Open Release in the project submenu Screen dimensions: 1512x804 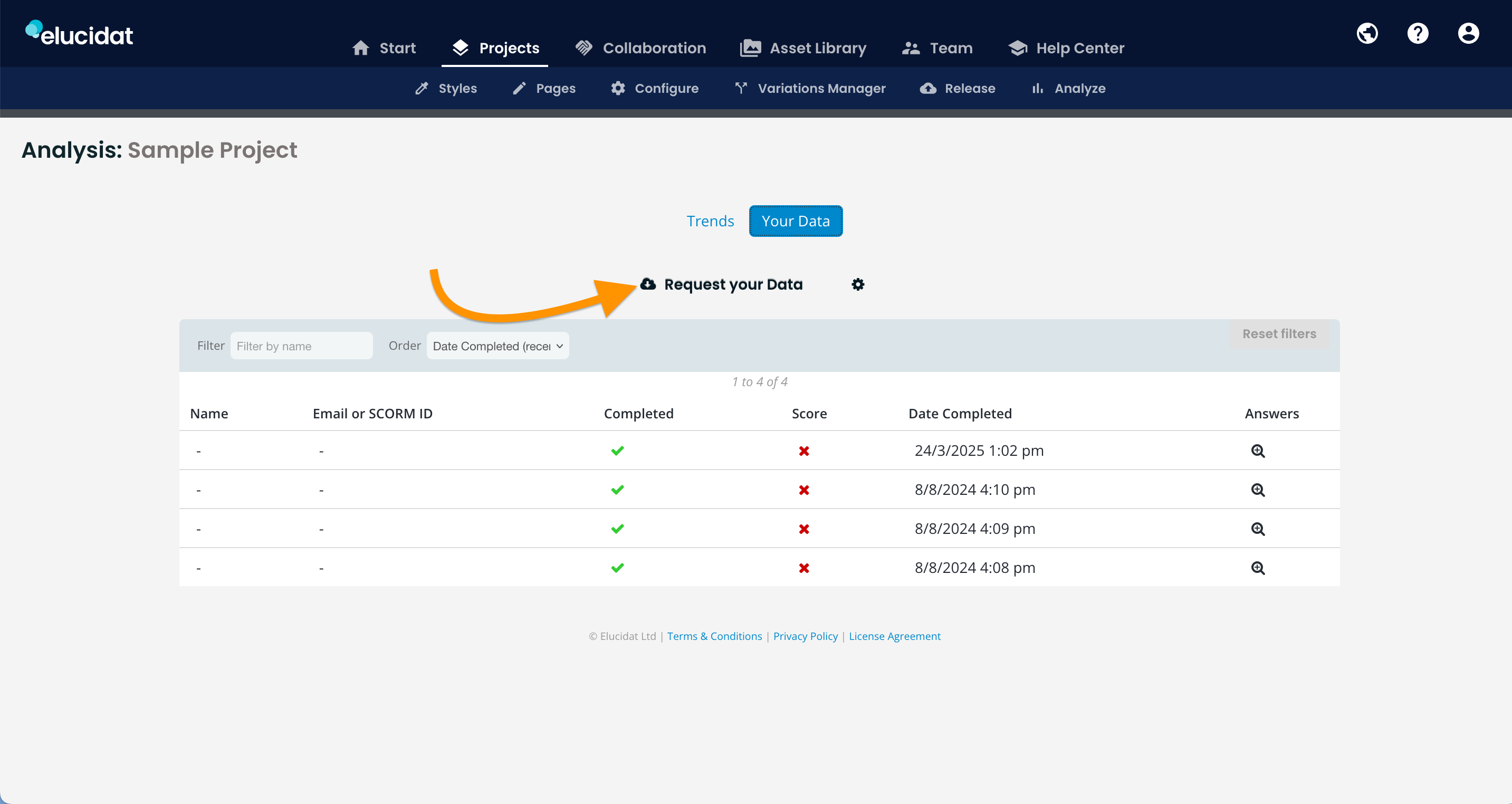coord(958,89)
